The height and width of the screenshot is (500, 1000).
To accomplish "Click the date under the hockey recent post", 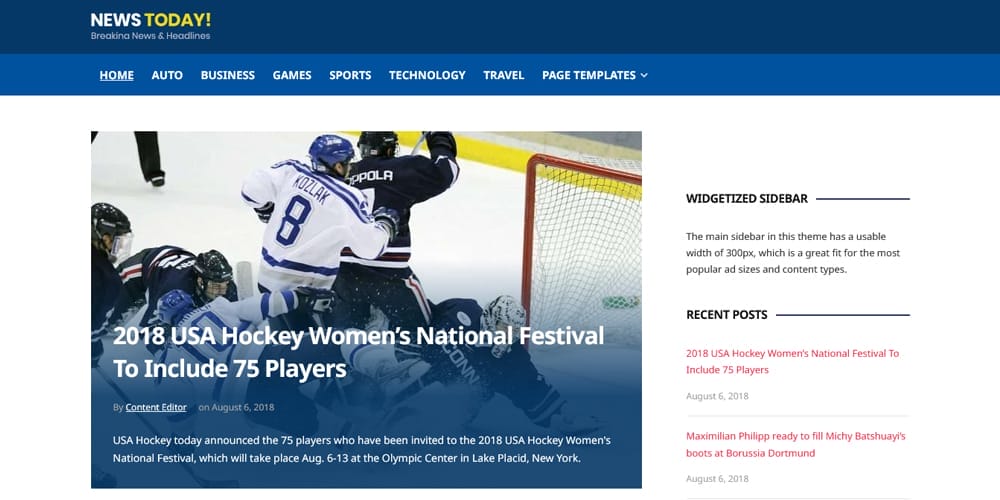I will click(x=717, y=396).
